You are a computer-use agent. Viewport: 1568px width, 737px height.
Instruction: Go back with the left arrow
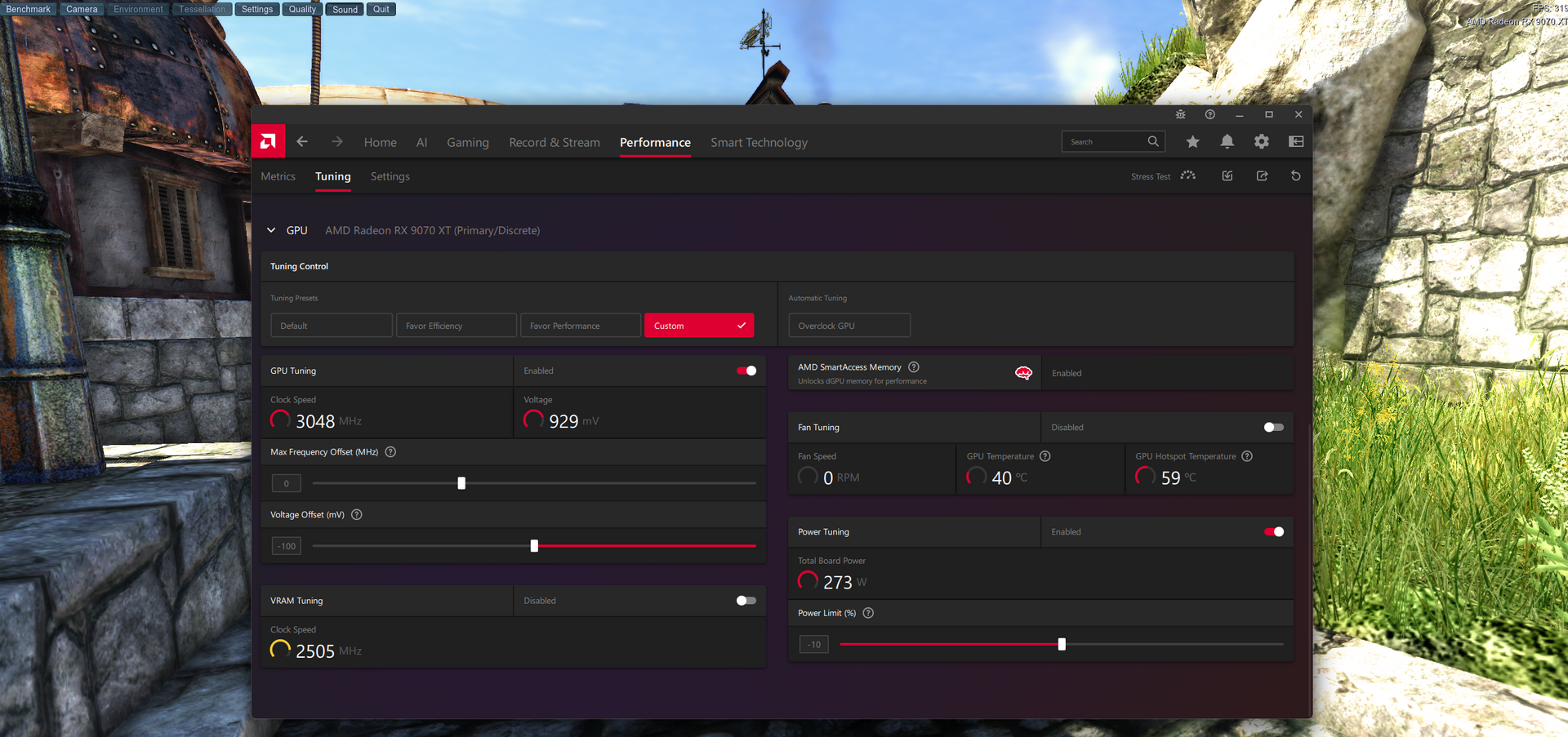[x=302, y=142]
